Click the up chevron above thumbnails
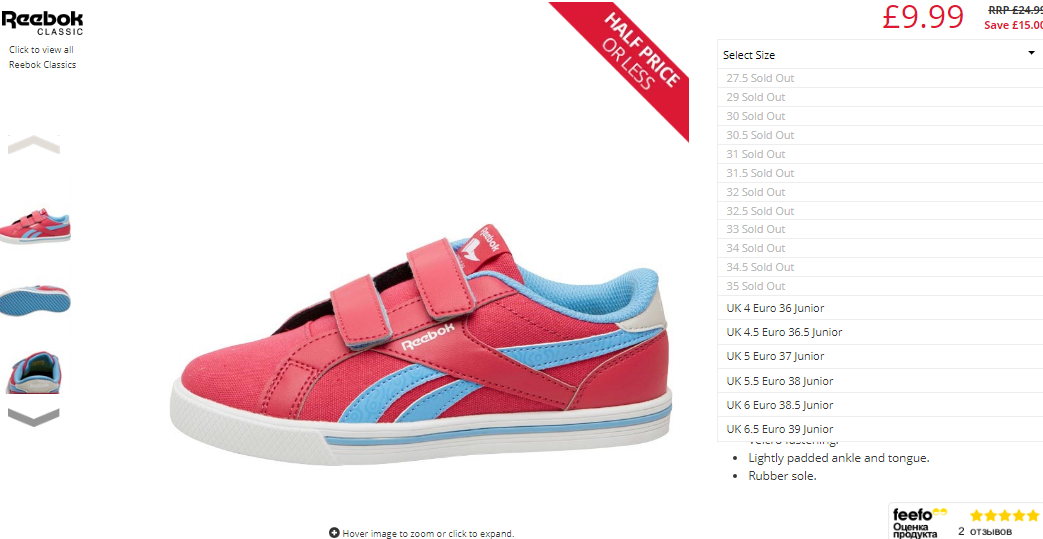This screenshot has height=539, width=1043. point(34,144)
